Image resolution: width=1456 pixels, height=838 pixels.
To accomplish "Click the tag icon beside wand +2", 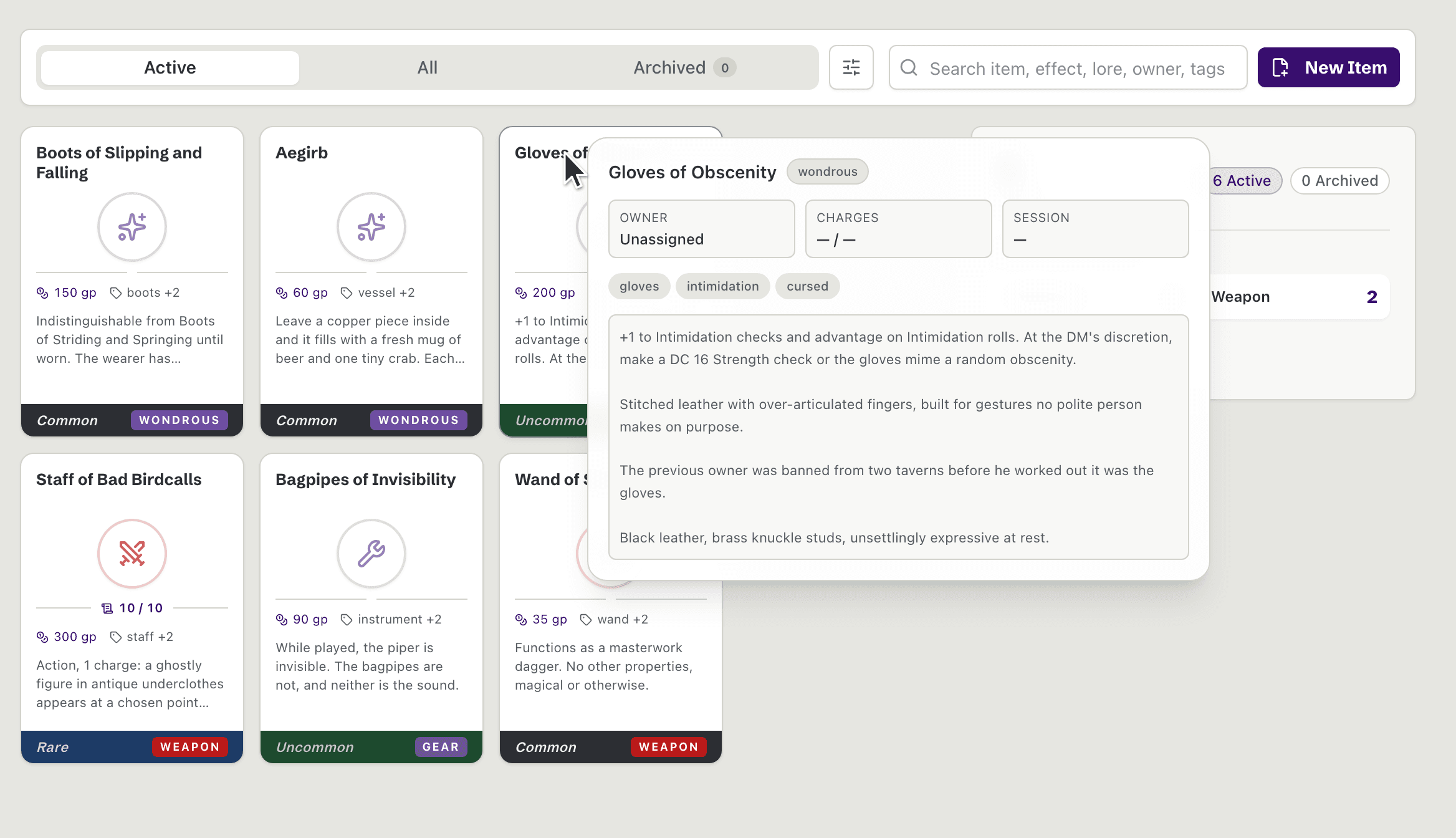I will tap(586, 619).
